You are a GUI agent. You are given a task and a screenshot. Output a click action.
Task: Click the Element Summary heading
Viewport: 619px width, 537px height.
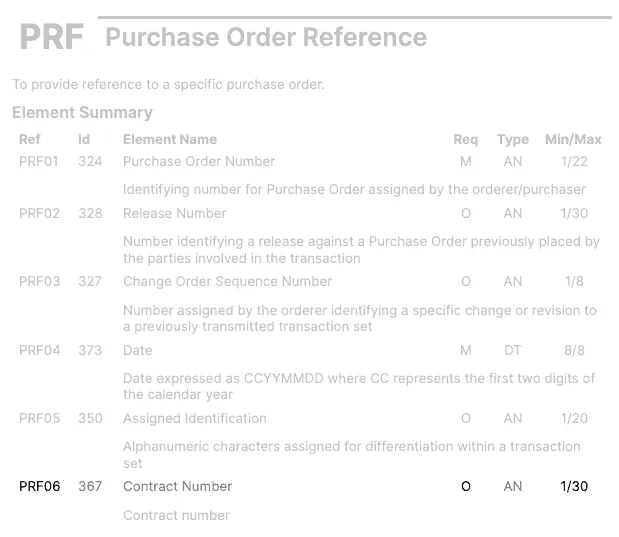click(x=82, y=113)
